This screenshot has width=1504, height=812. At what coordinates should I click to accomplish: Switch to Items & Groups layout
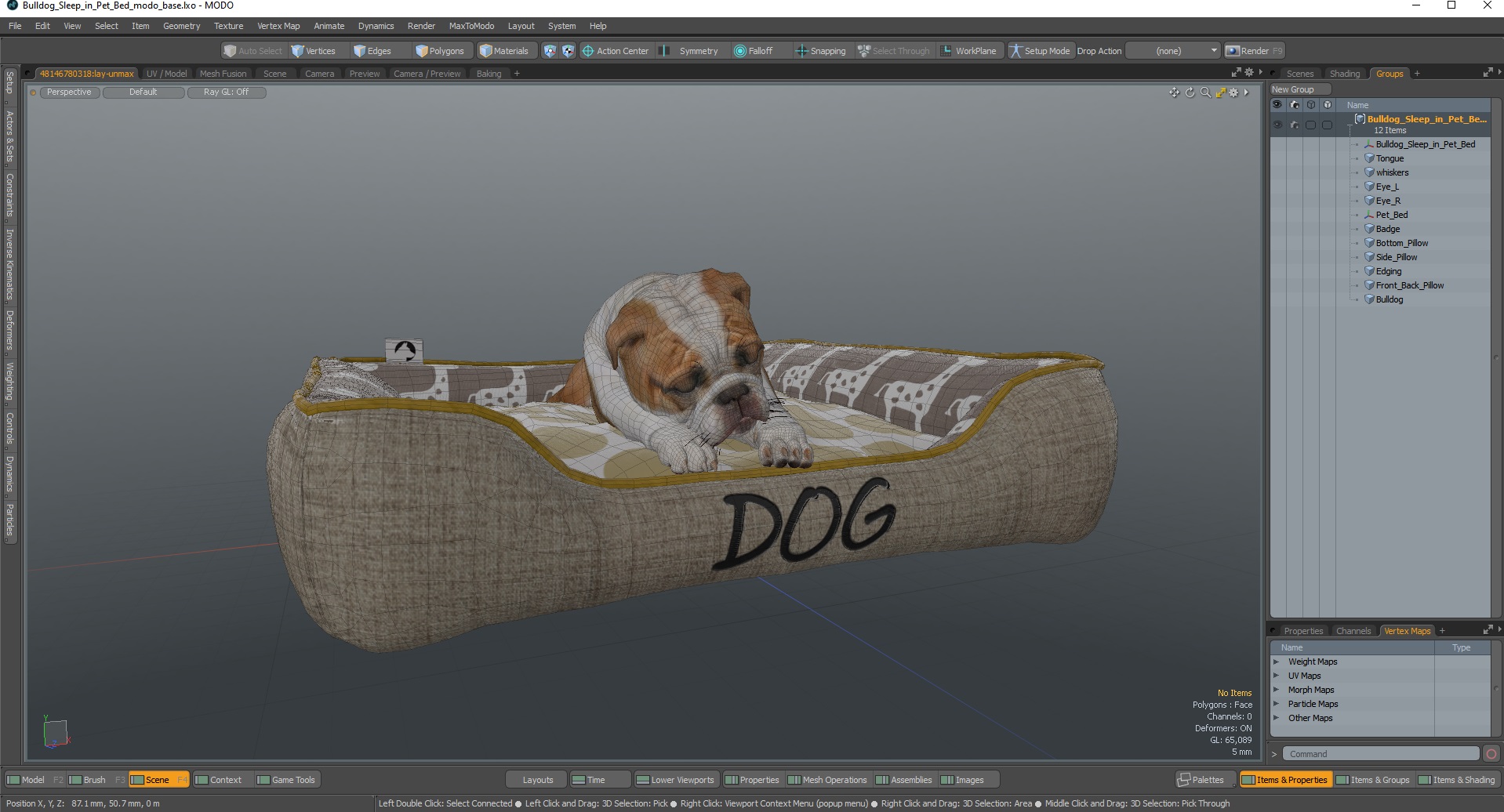[x=1372, y=780]
